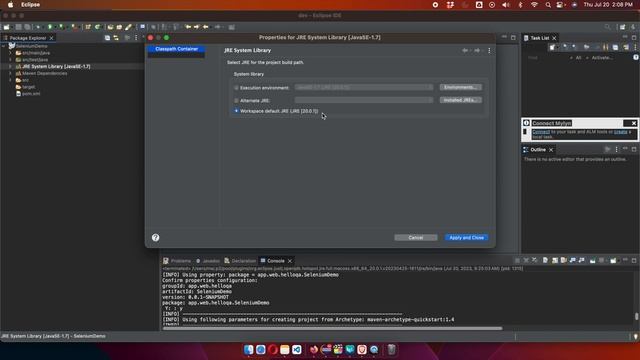Viewport: 640px width, 360px height.
Task: Click the green Run button in toolbar
Action: (50, 27)
